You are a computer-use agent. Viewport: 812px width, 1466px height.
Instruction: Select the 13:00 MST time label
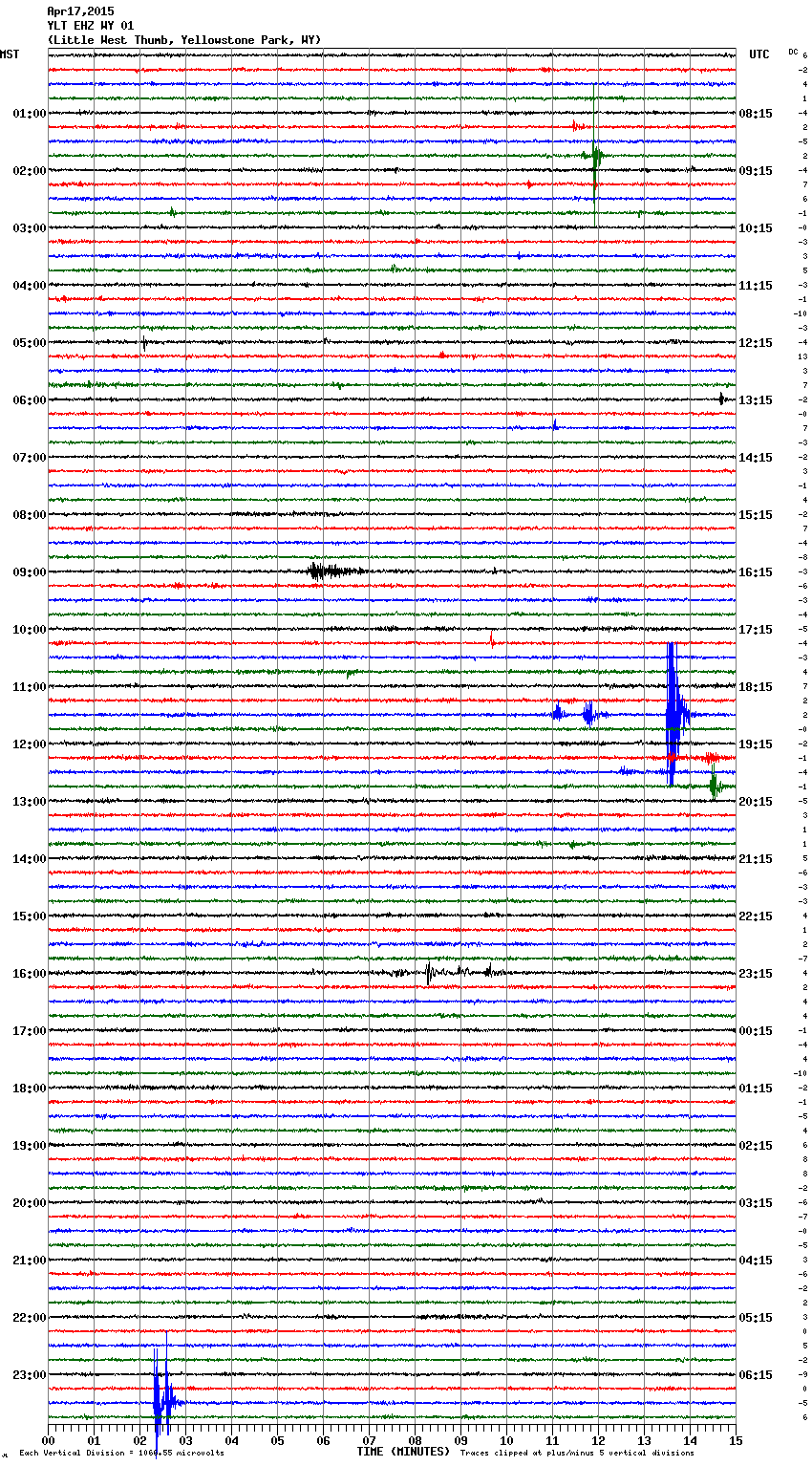30,802
